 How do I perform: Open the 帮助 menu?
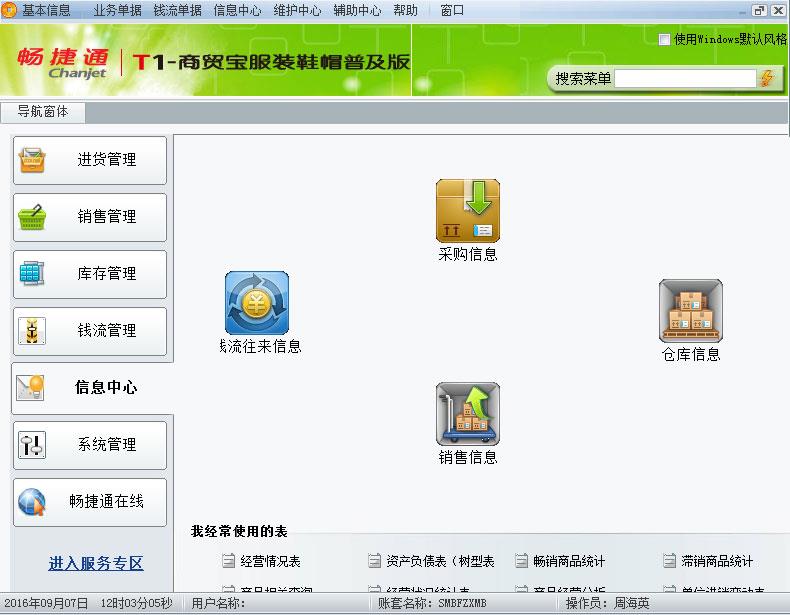406,10
